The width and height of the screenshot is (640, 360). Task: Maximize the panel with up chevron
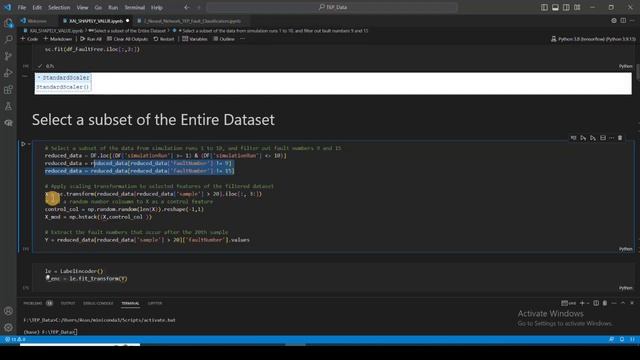click(x=623, y=303)
